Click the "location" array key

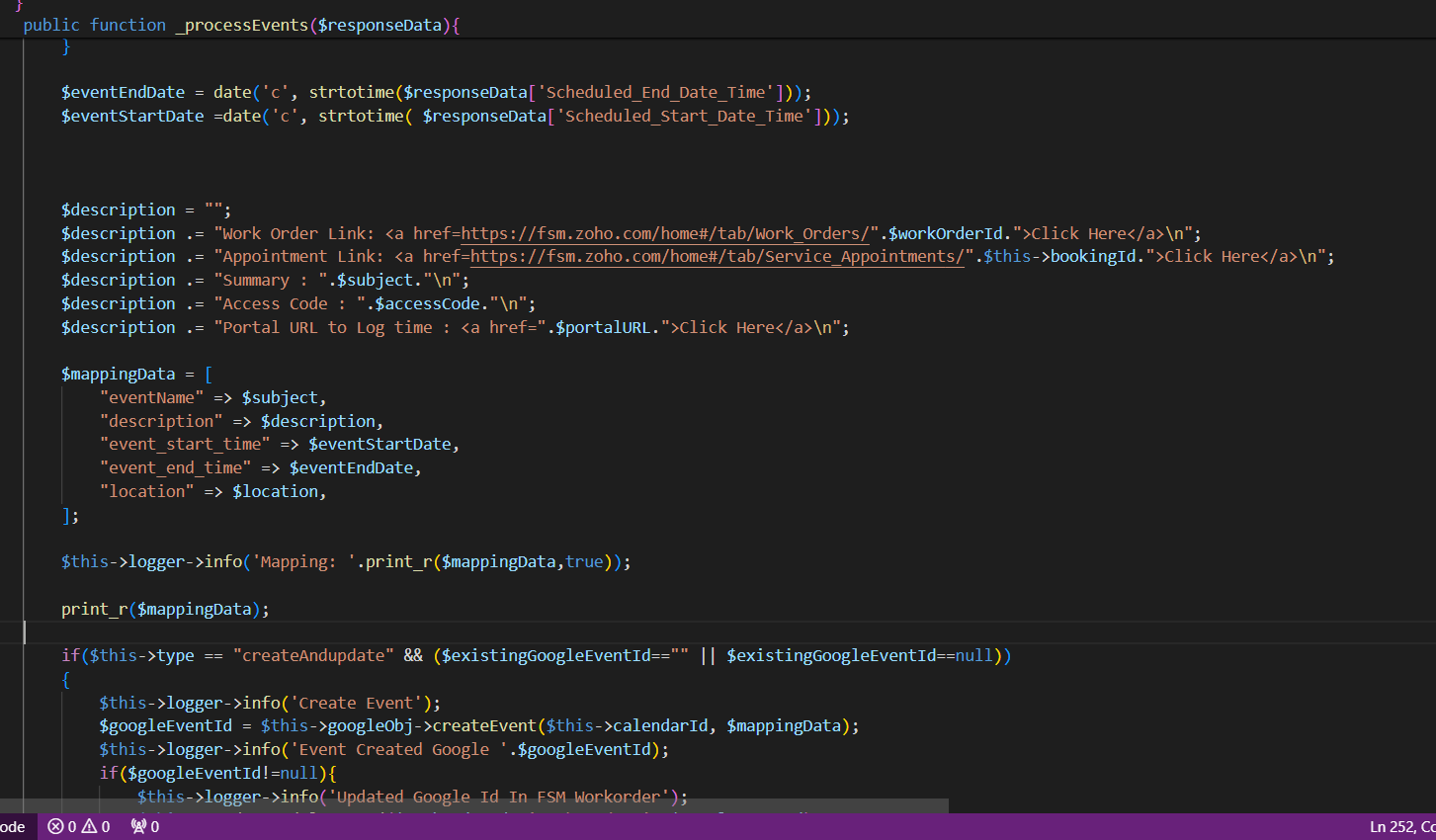(x=146, y=491)
